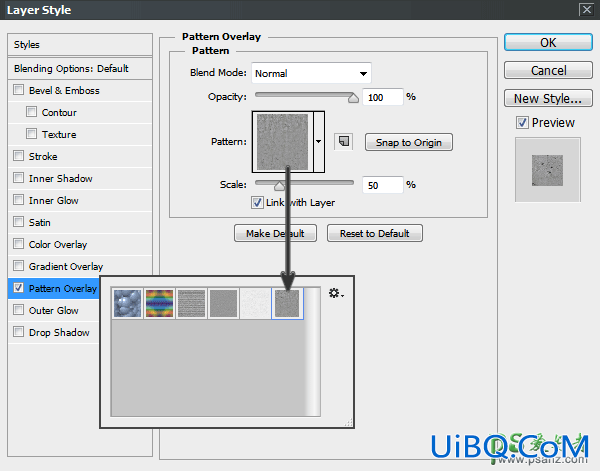Select the Stroke style entry
Screen dimensions: 600x471
(x=43, y=156)
